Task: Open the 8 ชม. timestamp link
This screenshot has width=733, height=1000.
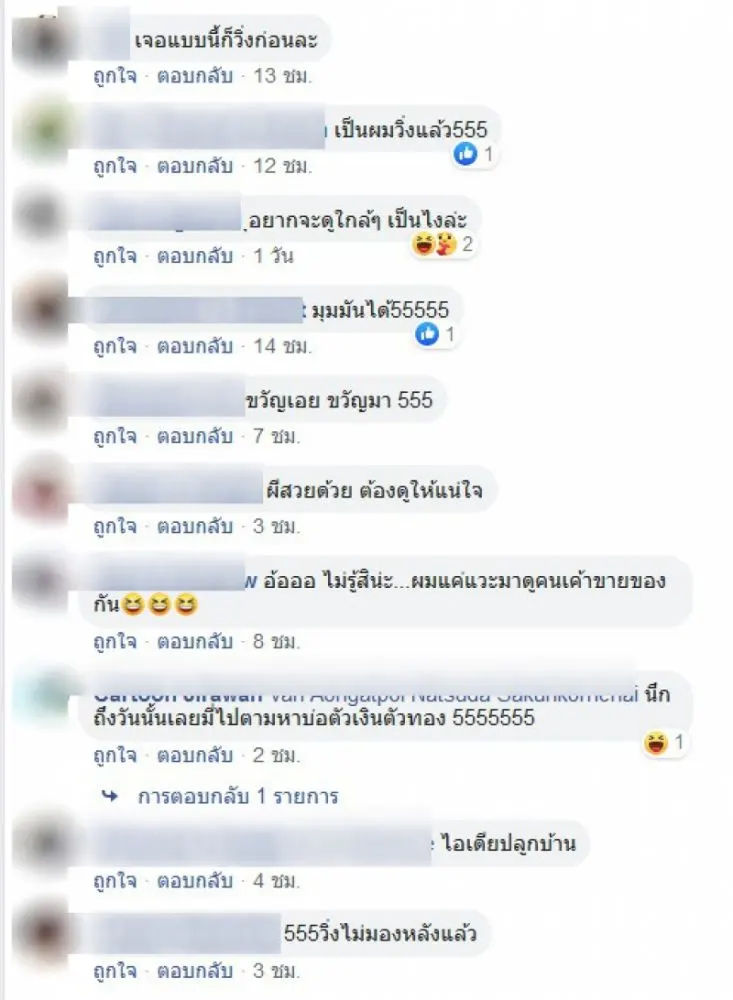Action: (x=276, y=641)
